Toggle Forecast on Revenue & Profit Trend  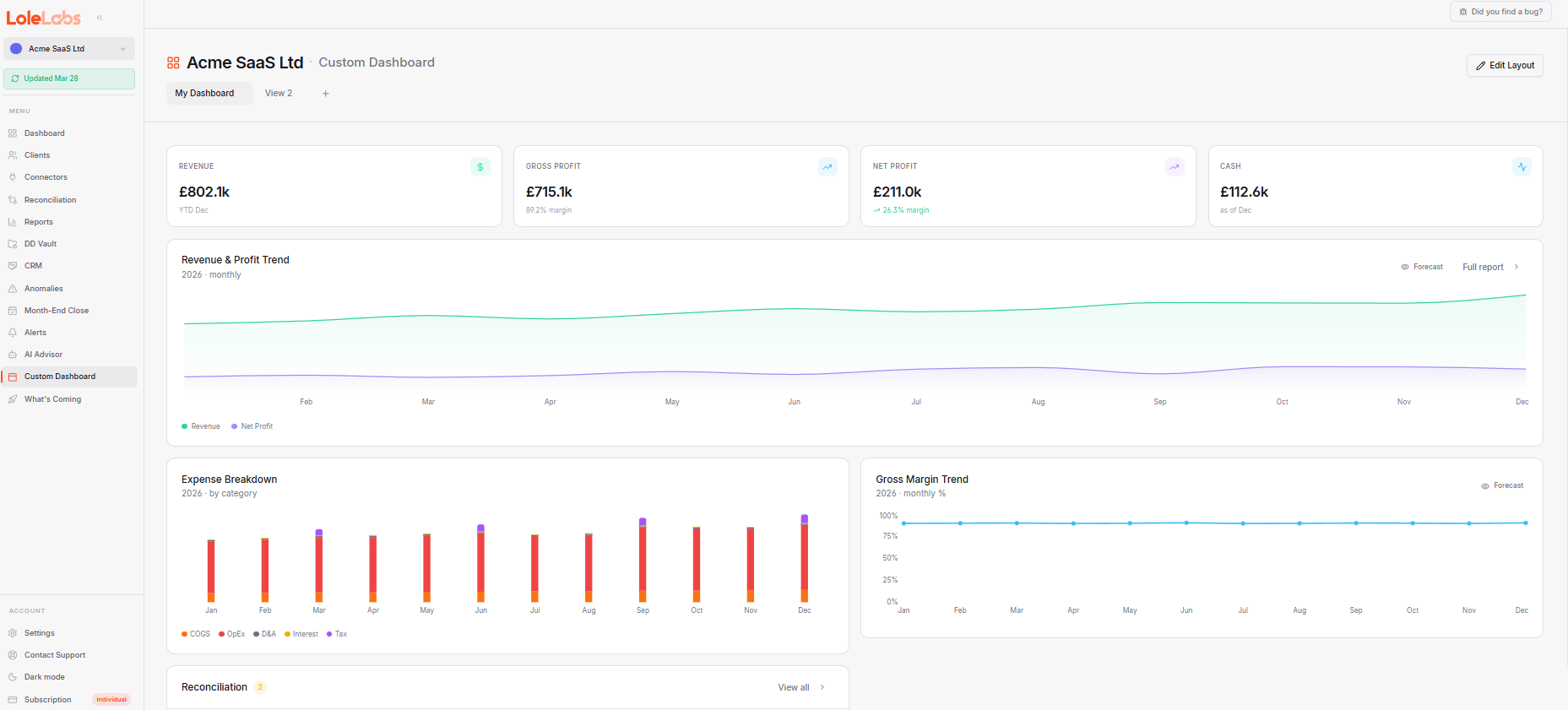coord(1422,267)
